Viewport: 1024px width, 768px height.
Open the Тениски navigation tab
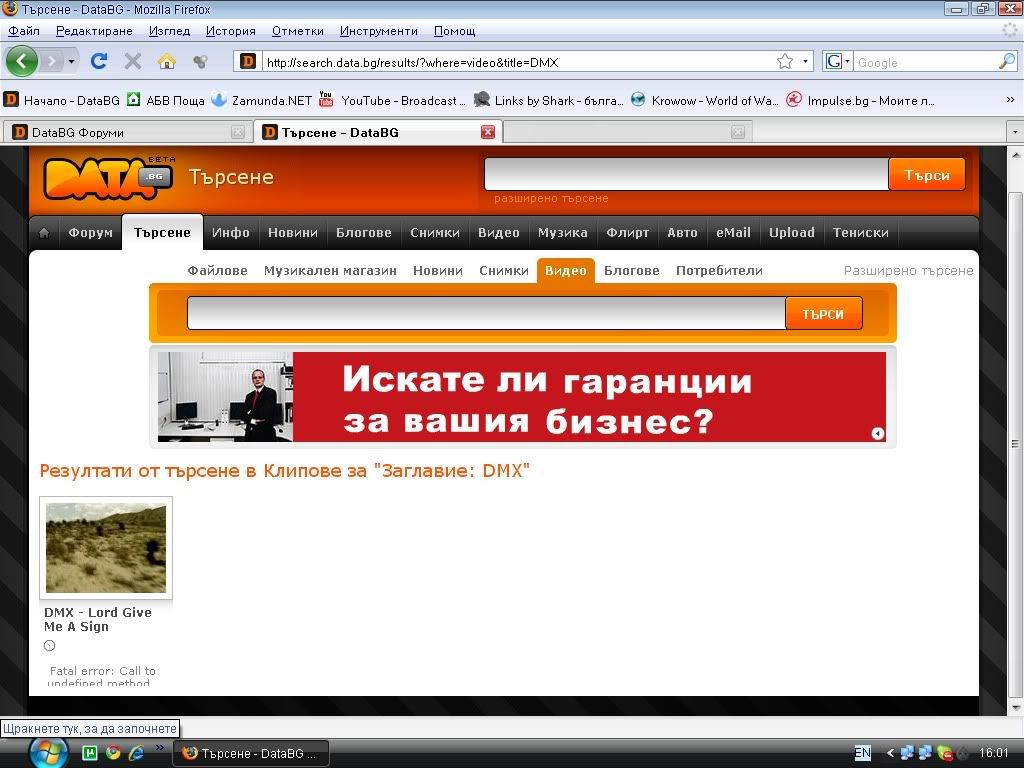tap(860, 232)
